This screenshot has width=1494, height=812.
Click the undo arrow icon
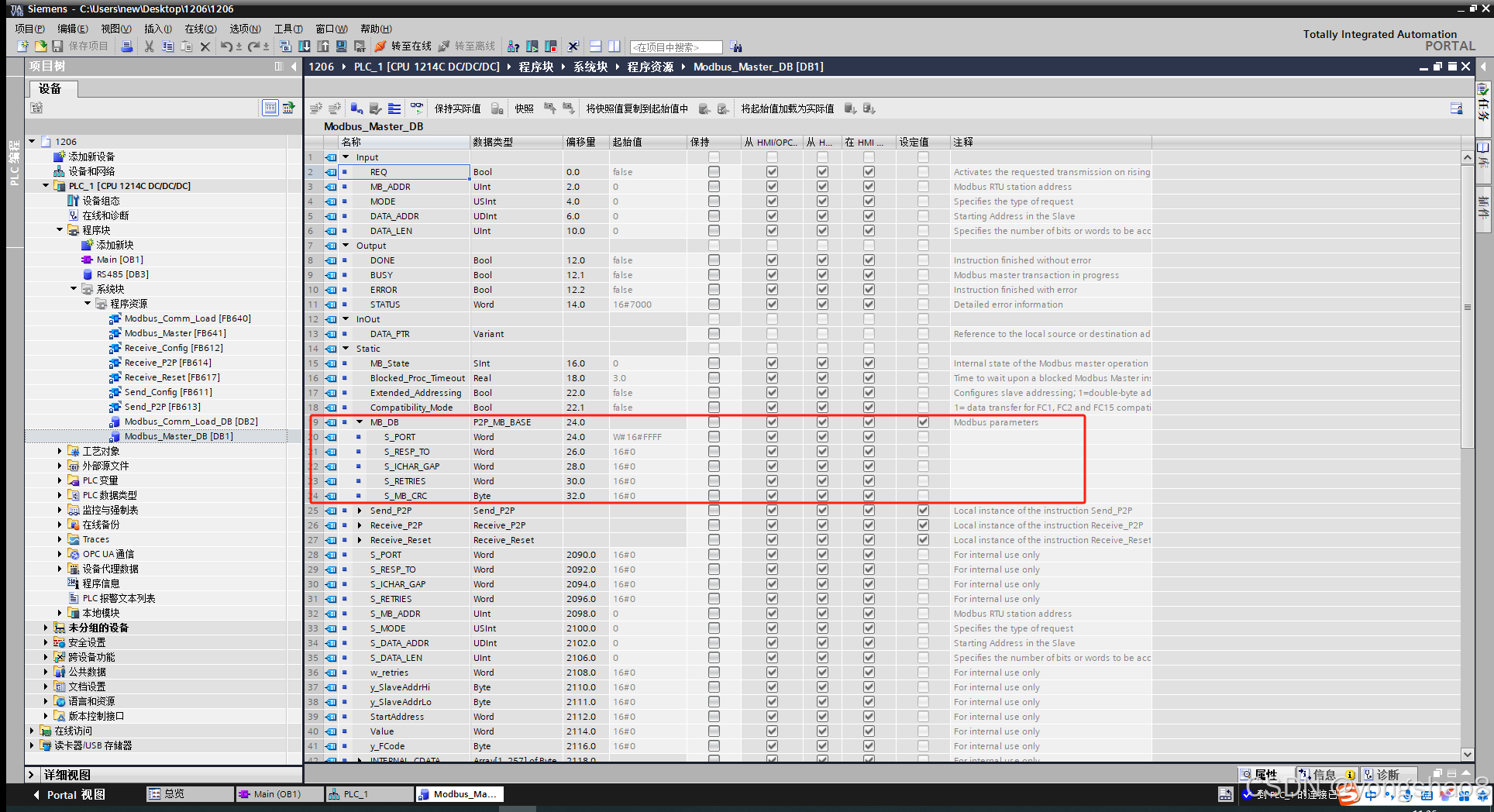(x=226, y=46)
